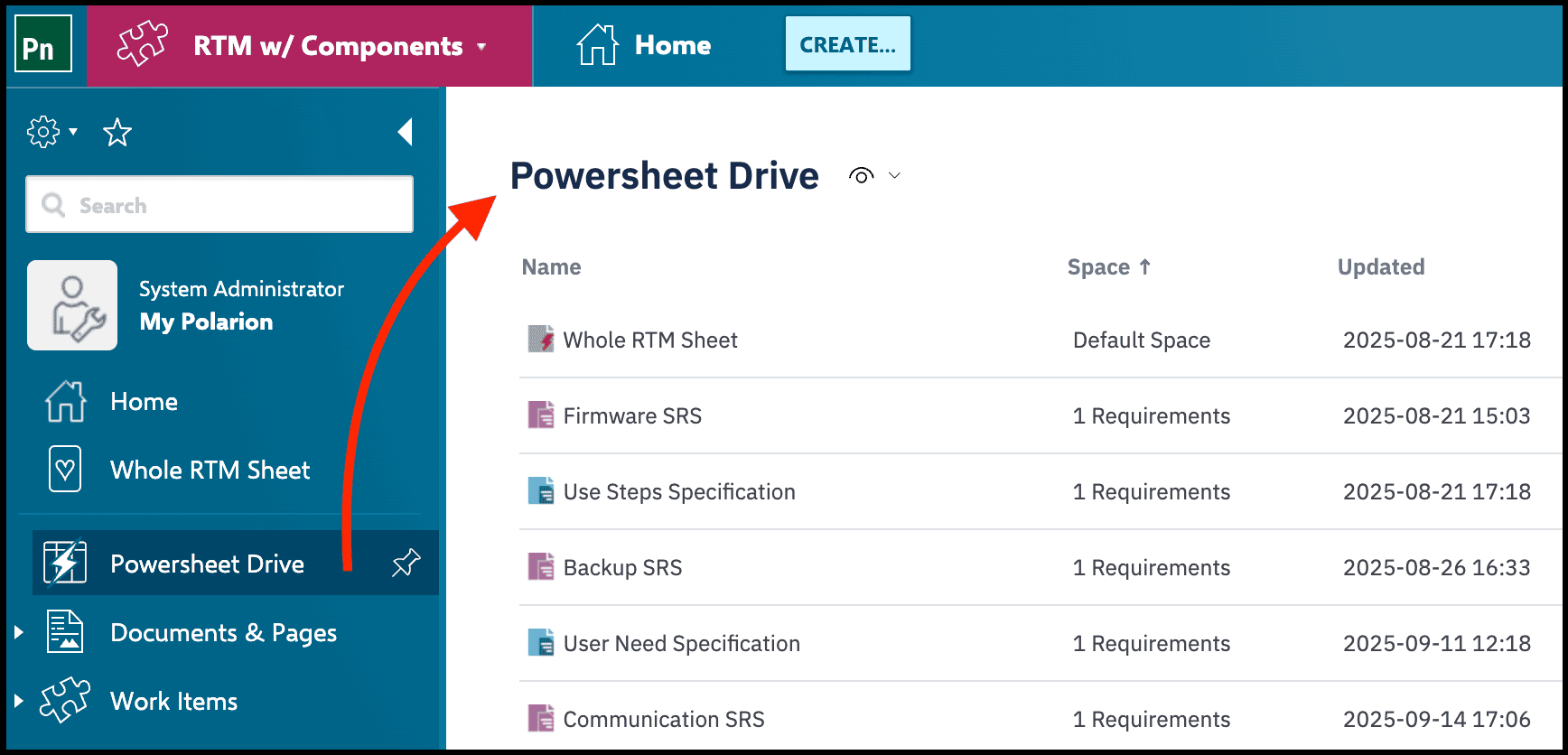This screenshot has height=755, width=1568.
Task: Expand the gear dropdown arrow
Action: click(73, 132)
